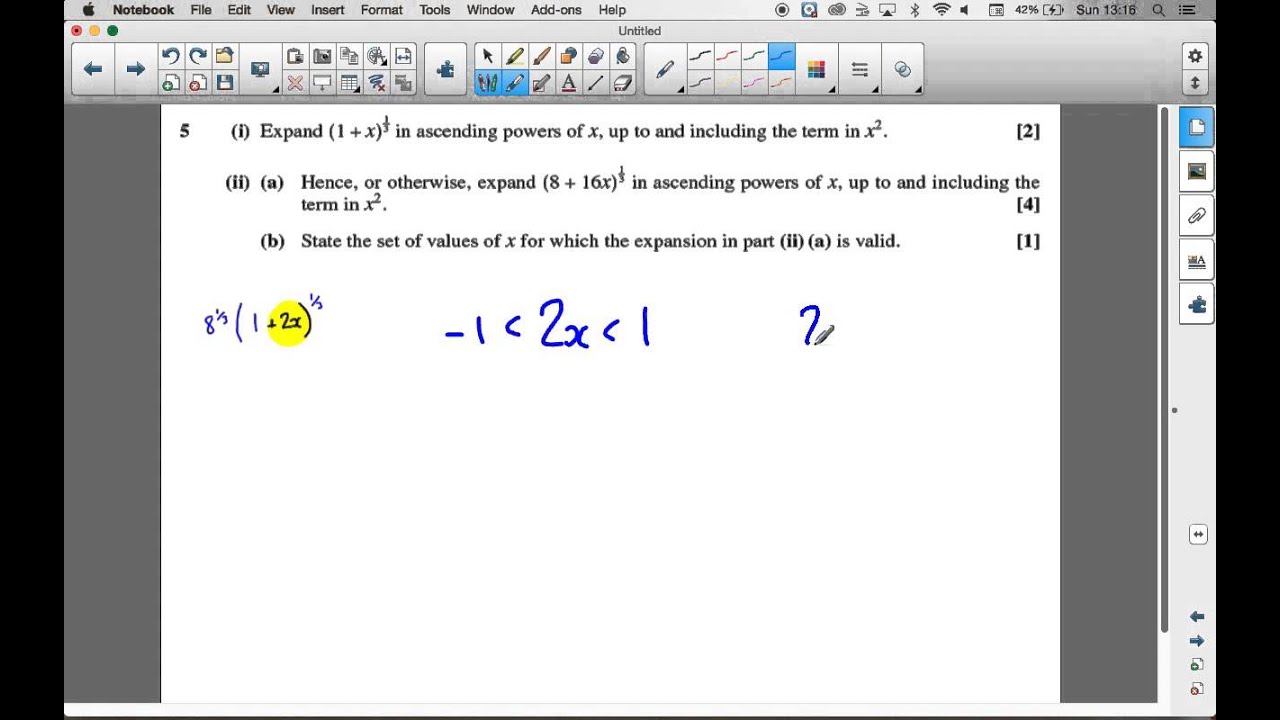The height and width of the screenshot is (720, 1280).
Task: Show the screen shade
Action: [323, 83]
